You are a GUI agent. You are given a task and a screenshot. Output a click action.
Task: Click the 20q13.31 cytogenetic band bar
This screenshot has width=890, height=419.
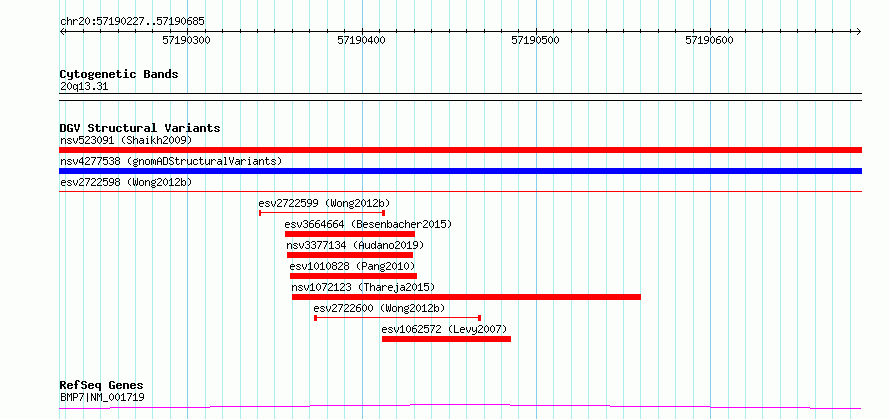[460, 97]
